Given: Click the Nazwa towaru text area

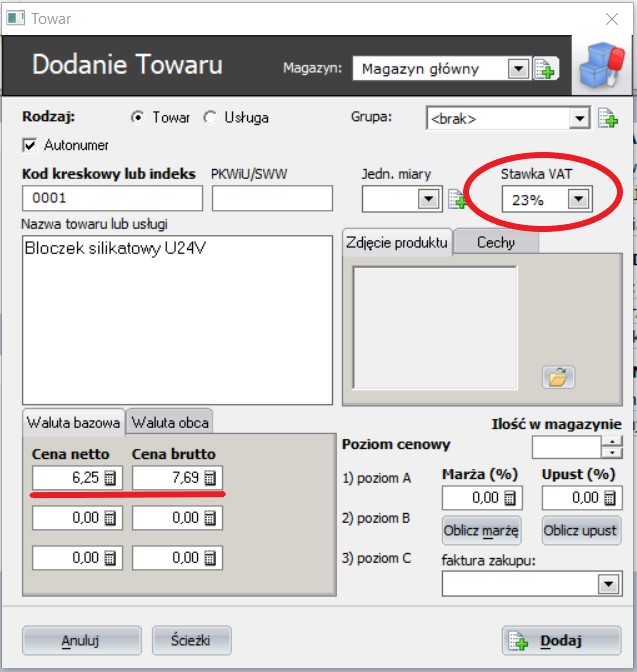Looking at the screenshot, I should 177,320.
